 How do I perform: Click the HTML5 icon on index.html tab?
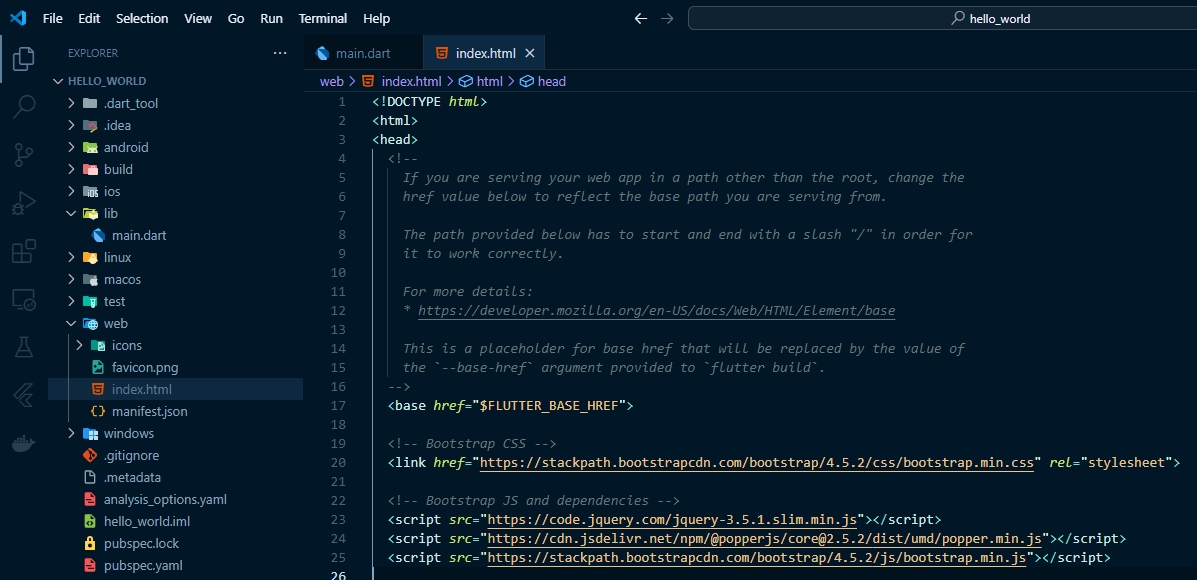441,53
